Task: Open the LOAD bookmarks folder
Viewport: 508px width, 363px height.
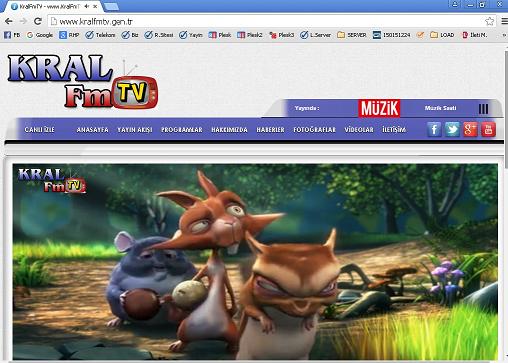Action: [442, 35]
